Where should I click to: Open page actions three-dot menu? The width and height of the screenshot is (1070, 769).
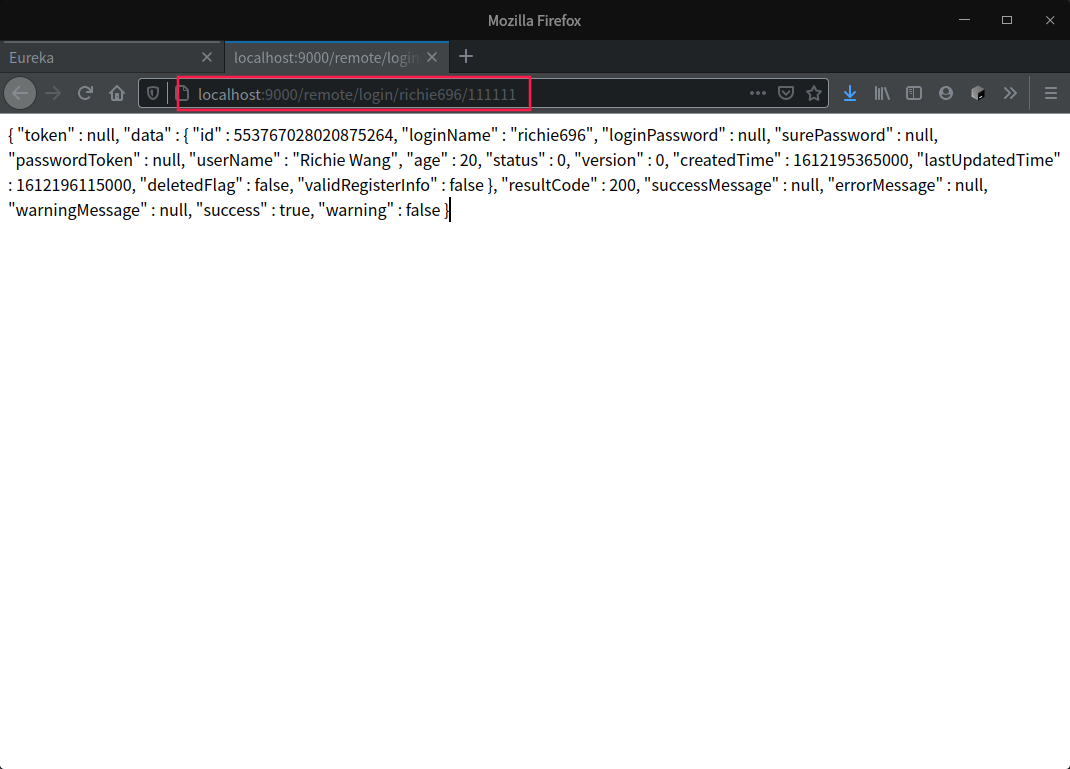[757, 93]
